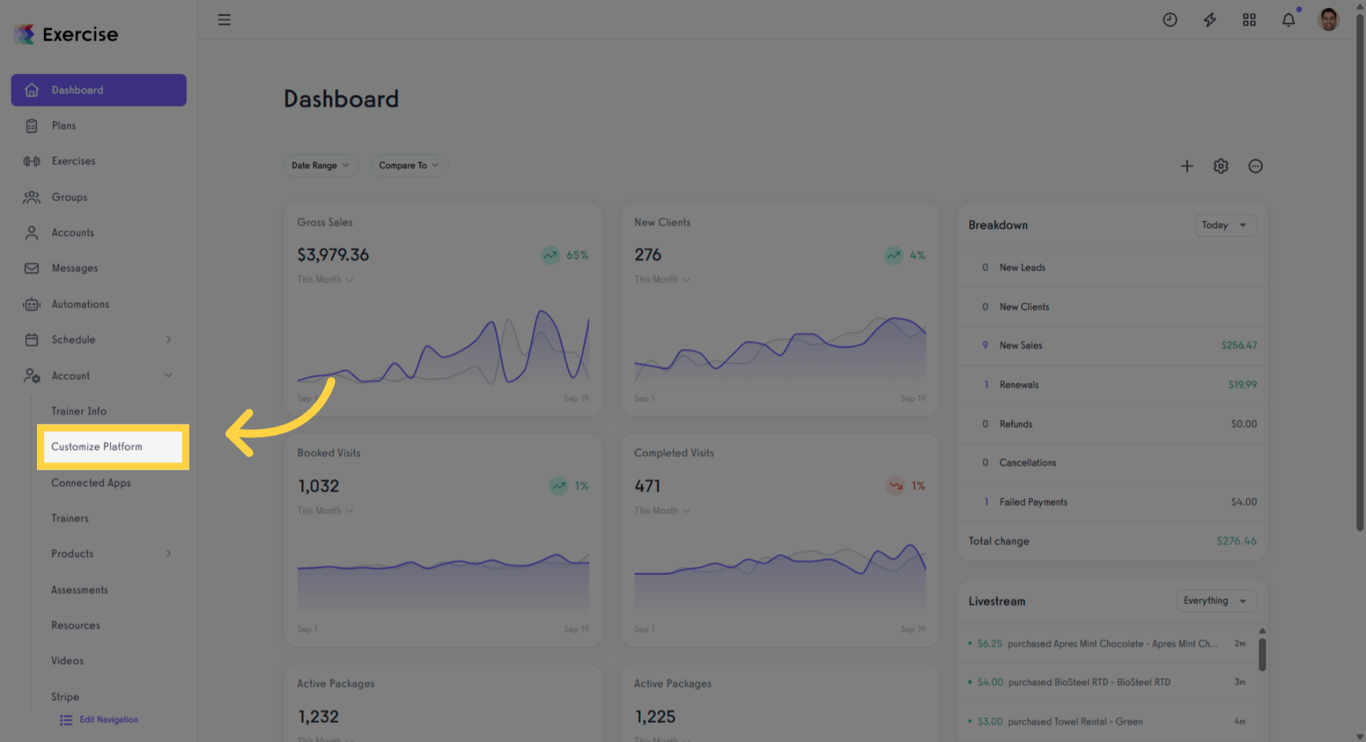This screenshot has height=742, width=1366.
Task: Expand the Schedule section chevron
Action: [169, 339]
